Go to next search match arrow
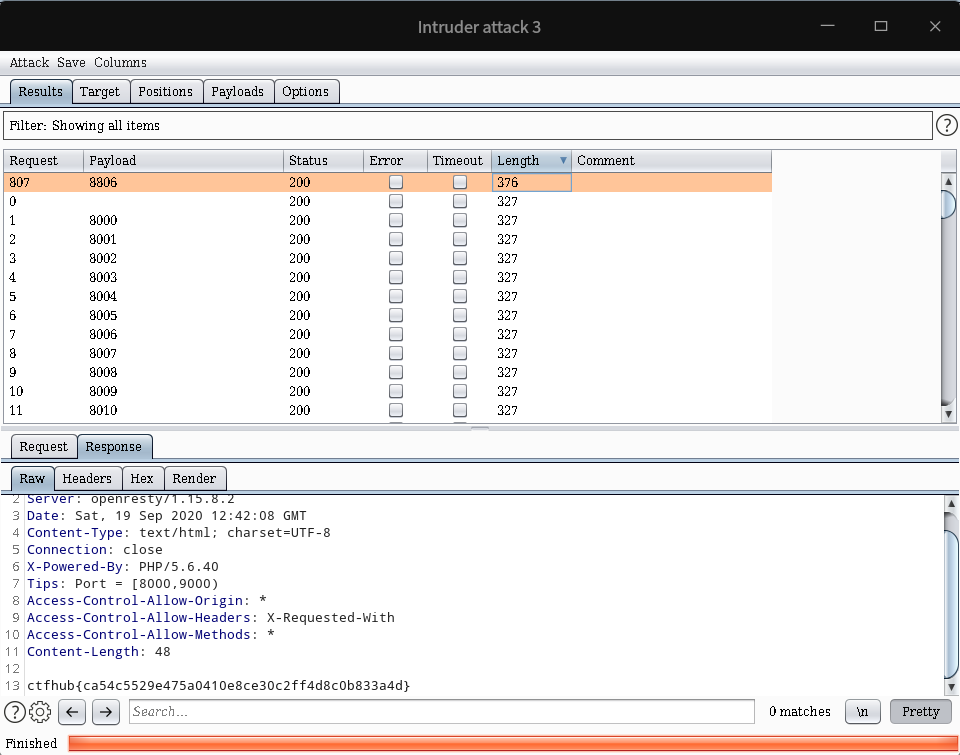Viewport: 960px width, 755px height. click(x=106, y=712)
